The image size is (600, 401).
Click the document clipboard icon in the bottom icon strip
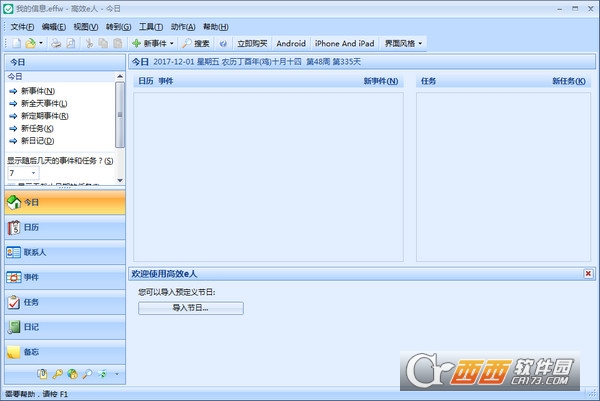tap(42, 374)
